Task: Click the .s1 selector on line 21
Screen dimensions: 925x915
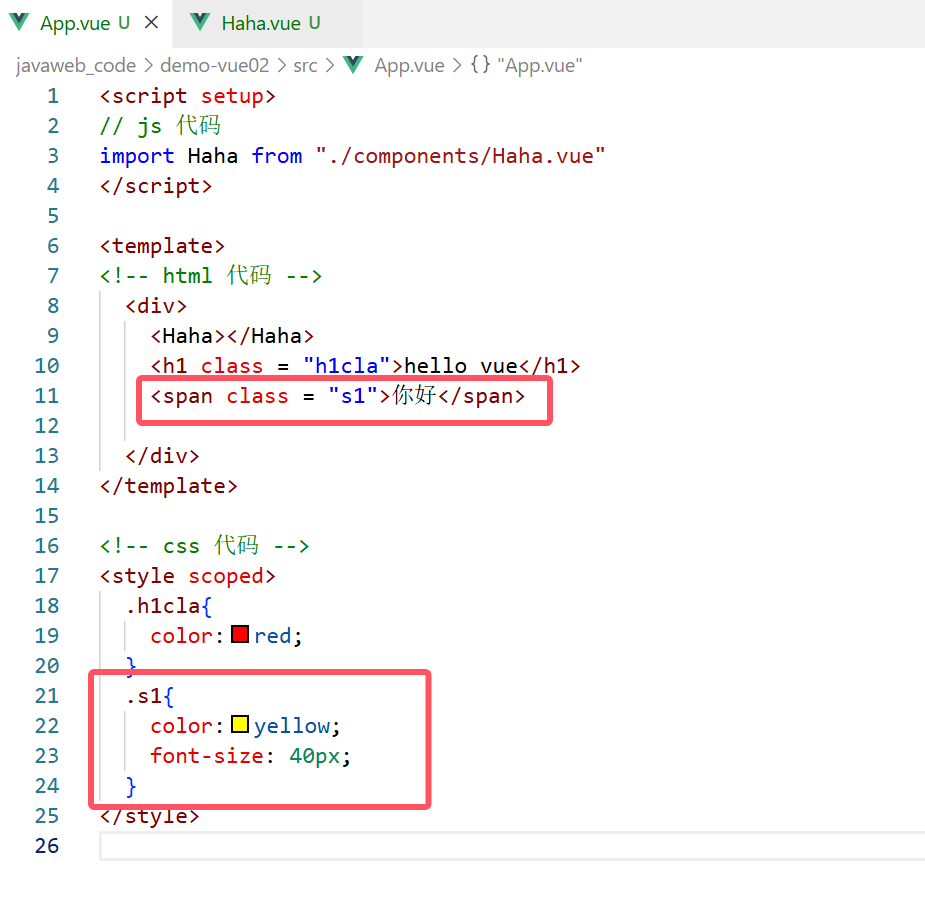Action: (143, 696)
